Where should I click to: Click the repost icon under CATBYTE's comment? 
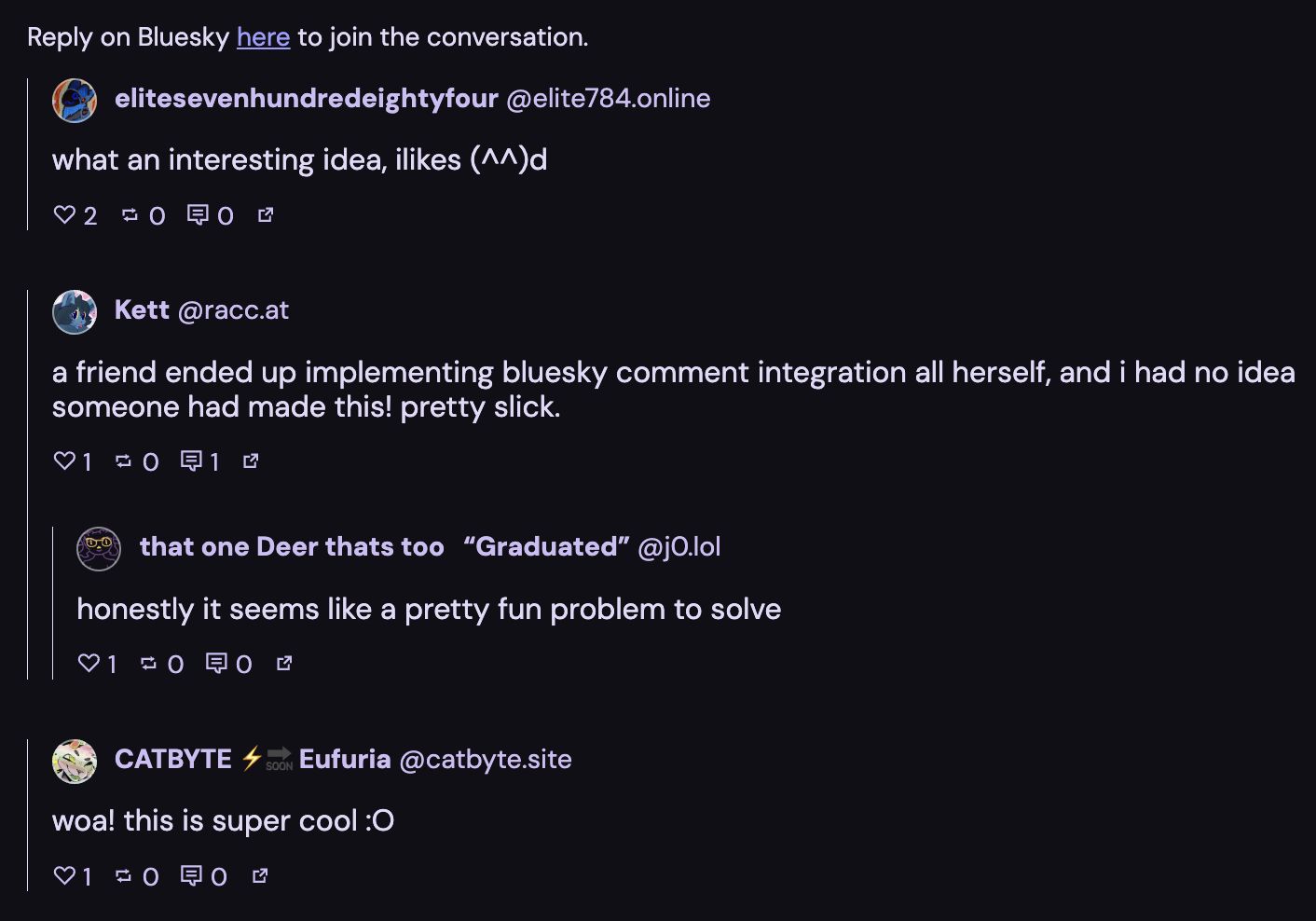pos(125,875)
